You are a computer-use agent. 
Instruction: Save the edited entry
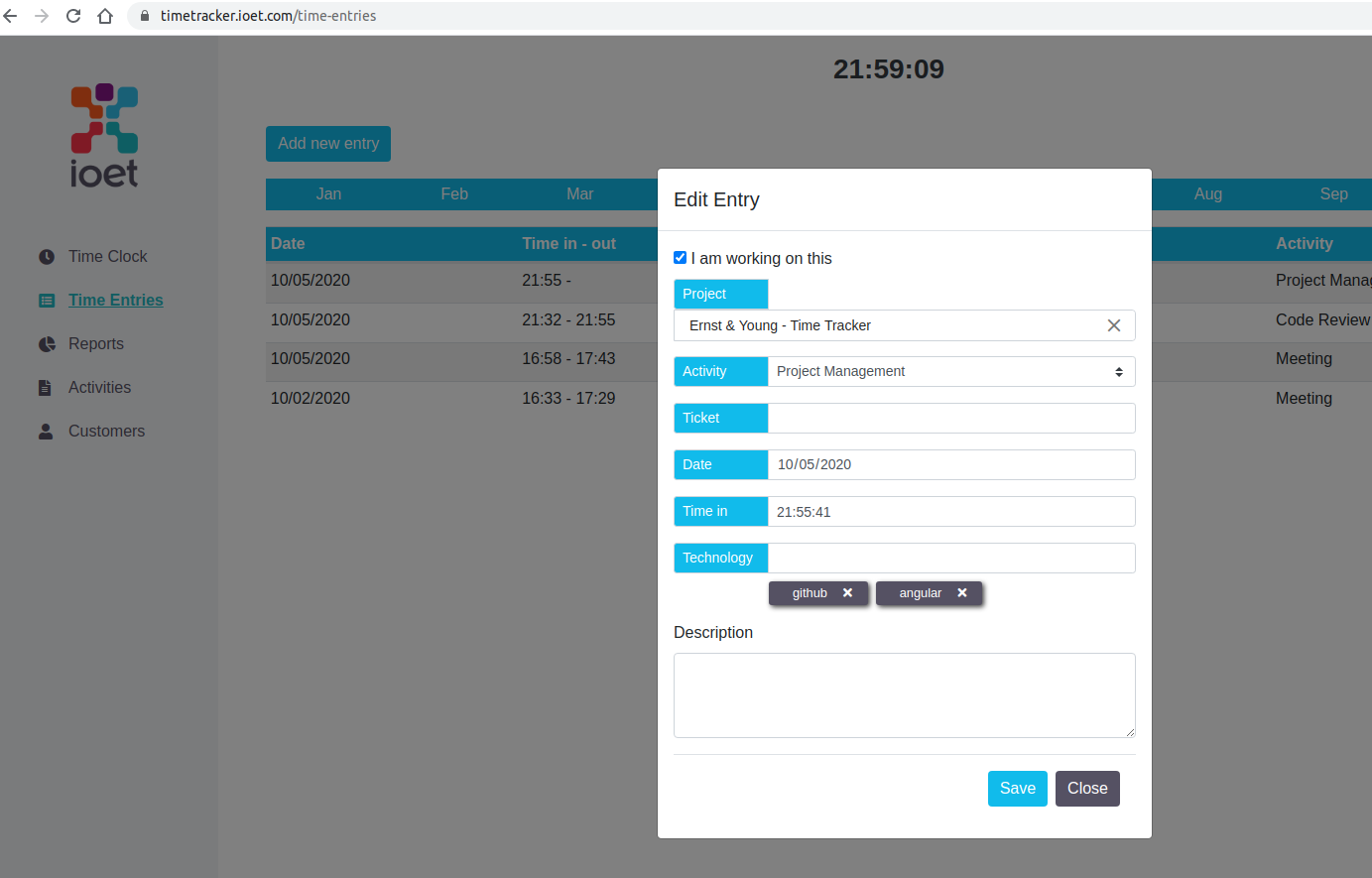tap(1018, 789)
